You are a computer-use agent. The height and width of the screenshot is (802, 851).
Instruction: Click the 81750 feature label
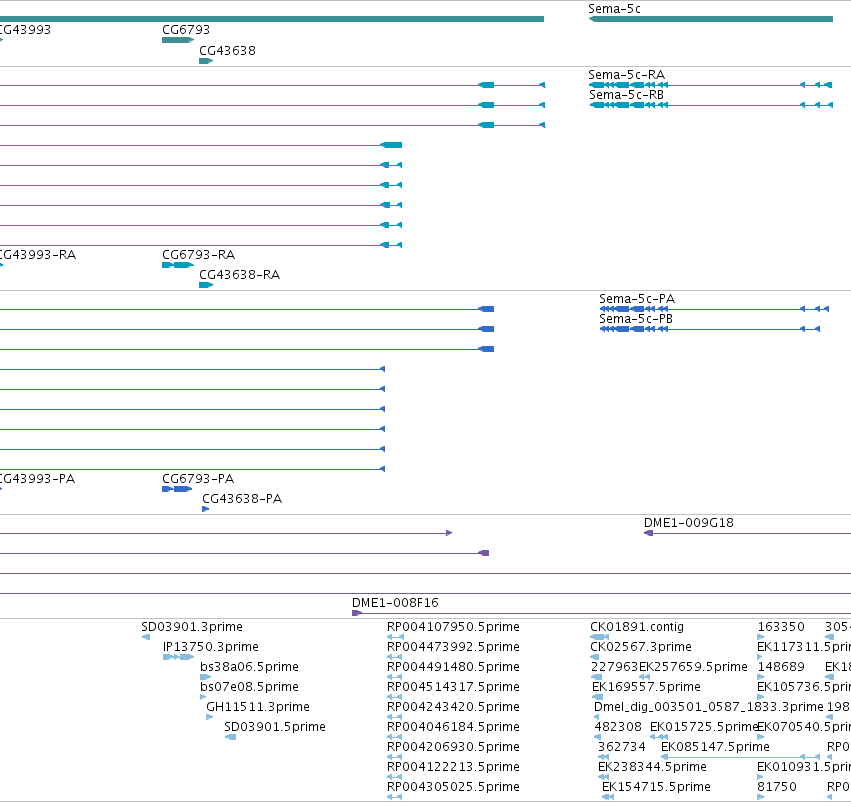click(777, 787)
